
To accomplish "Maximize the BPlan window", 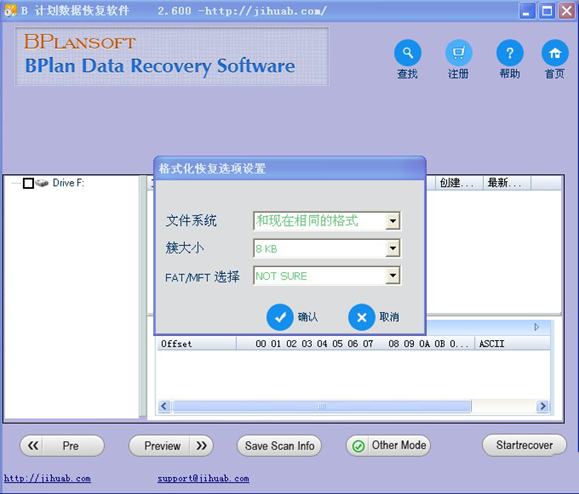I will pos(547,11).
